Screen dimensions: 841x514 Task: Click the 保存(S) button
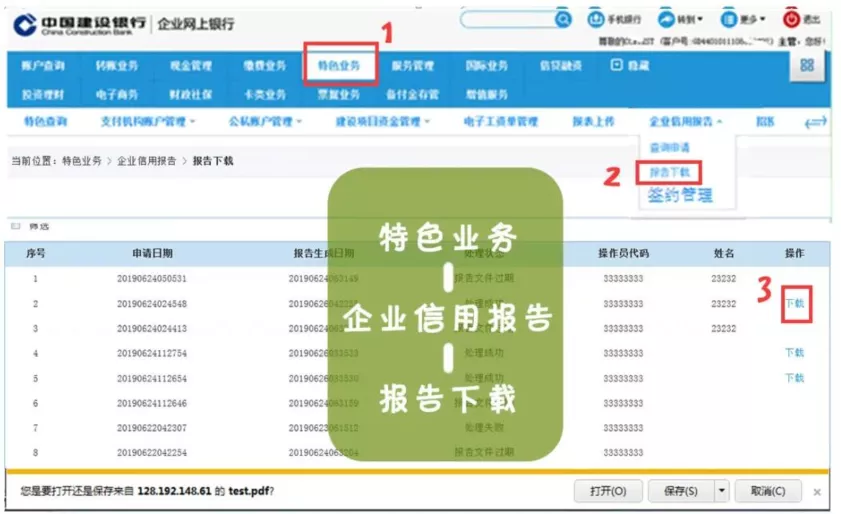click(681, 491)
